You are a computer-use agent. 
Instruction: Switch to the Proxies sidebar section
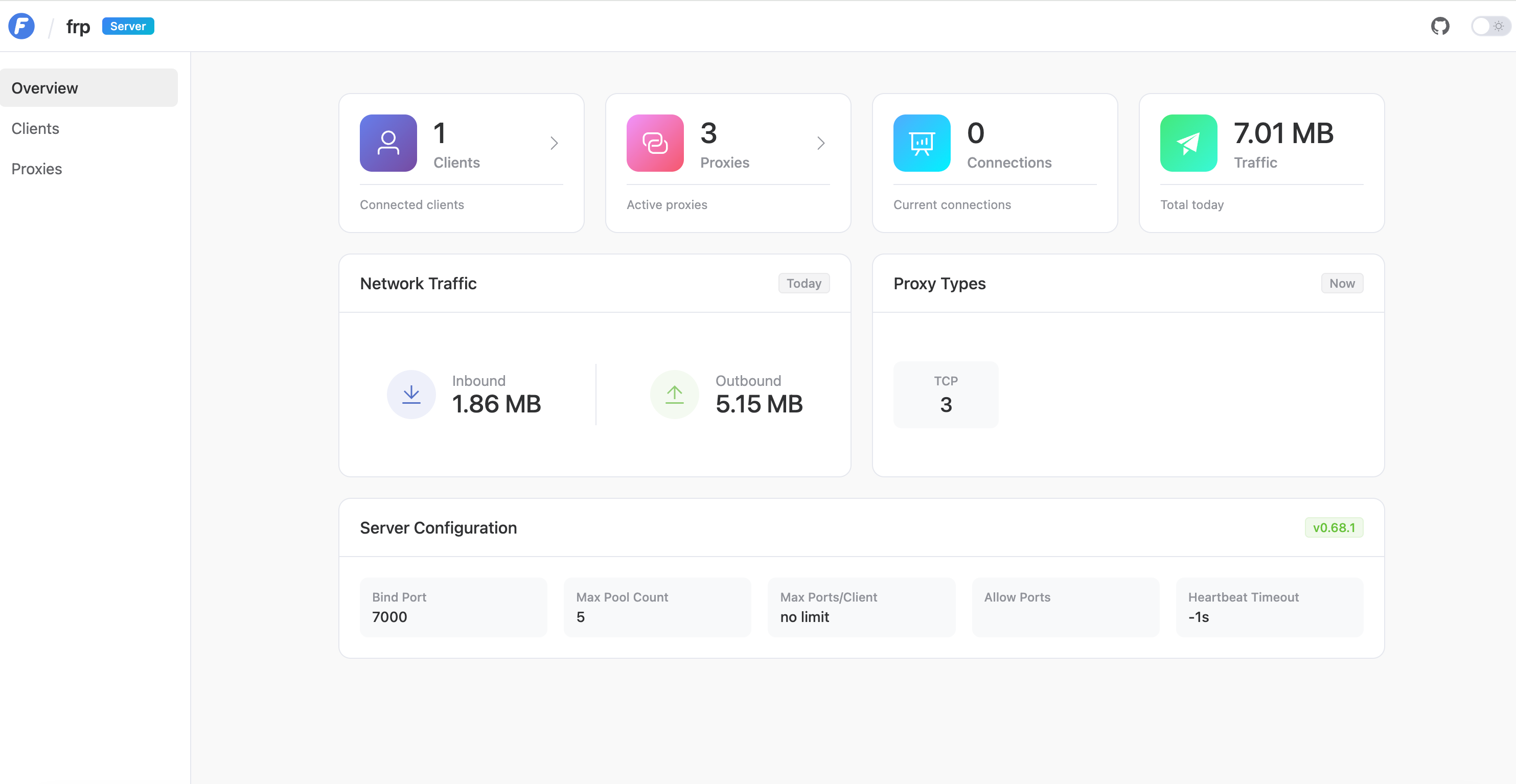point(36,169)
